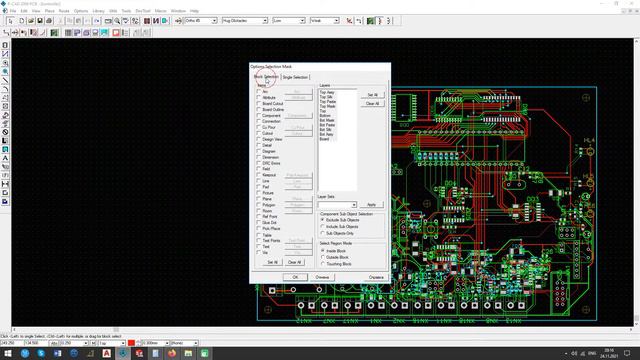Select the Place Text 'A' tool
Image resolution: width=640 pixels, height=360 pixels.
5,158
